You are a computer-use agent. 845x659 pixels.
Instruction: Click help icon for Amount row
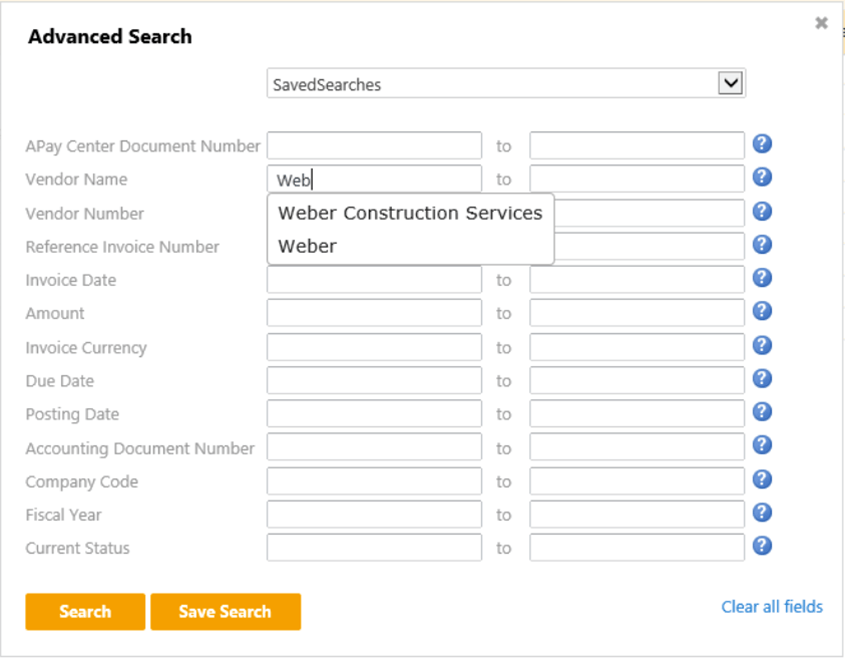point(762,311)
